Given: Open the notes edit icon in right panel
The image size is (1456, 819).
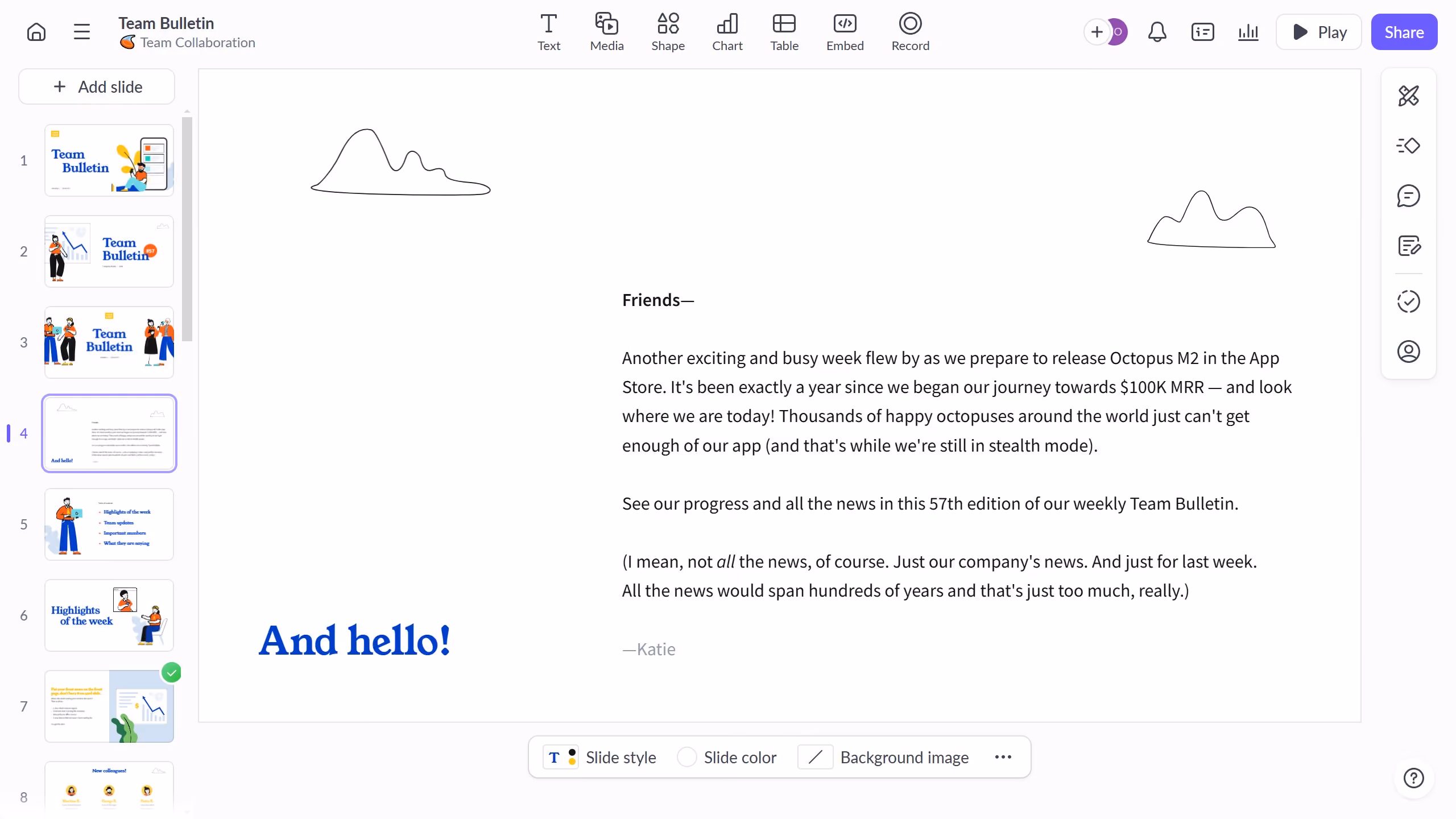Looking at the screenshot, I should point(1408,246).
